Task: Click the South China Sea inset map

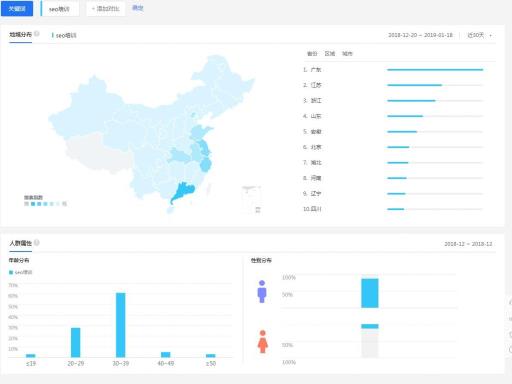Action: [252, 200]
